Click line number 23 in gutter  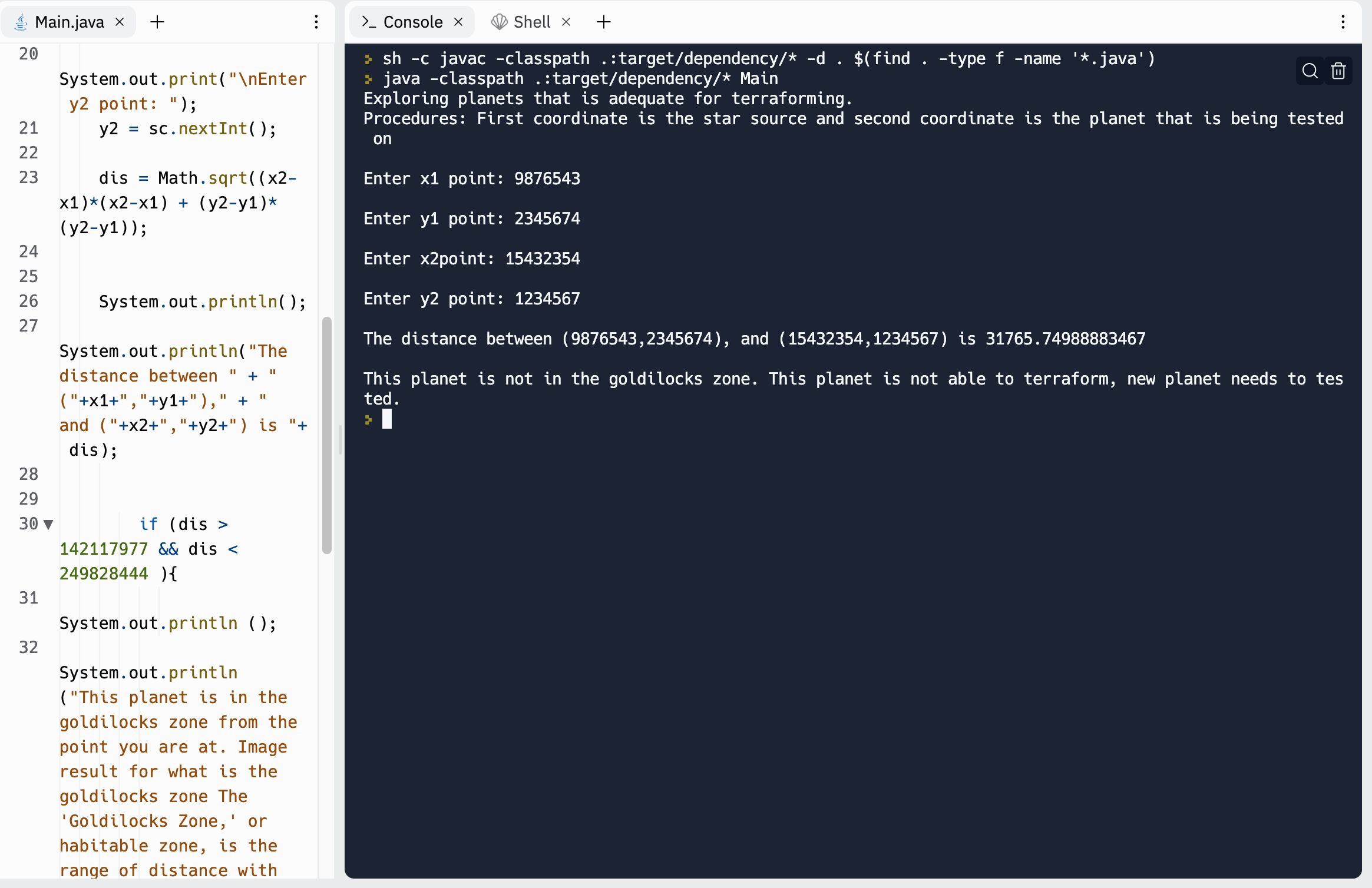[x=28, y=177]
